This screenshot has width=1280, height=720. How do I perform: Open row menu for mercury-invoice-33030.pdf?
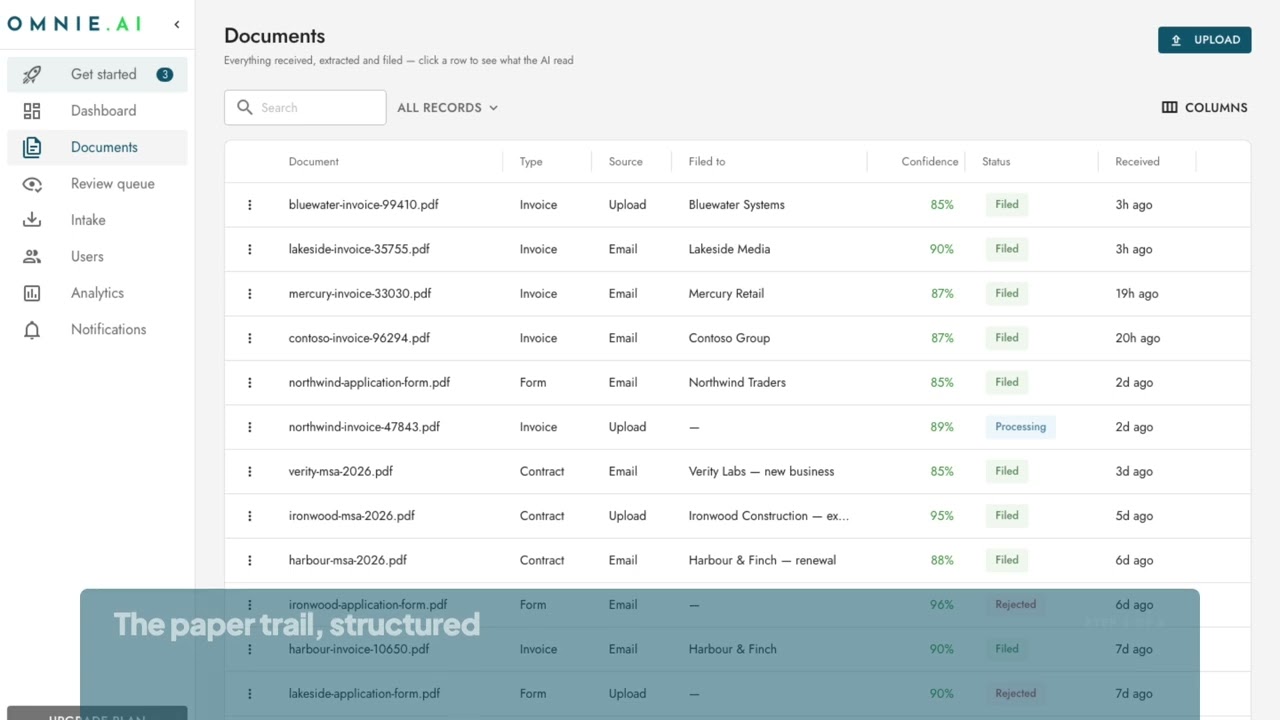(x=250, y=294)
